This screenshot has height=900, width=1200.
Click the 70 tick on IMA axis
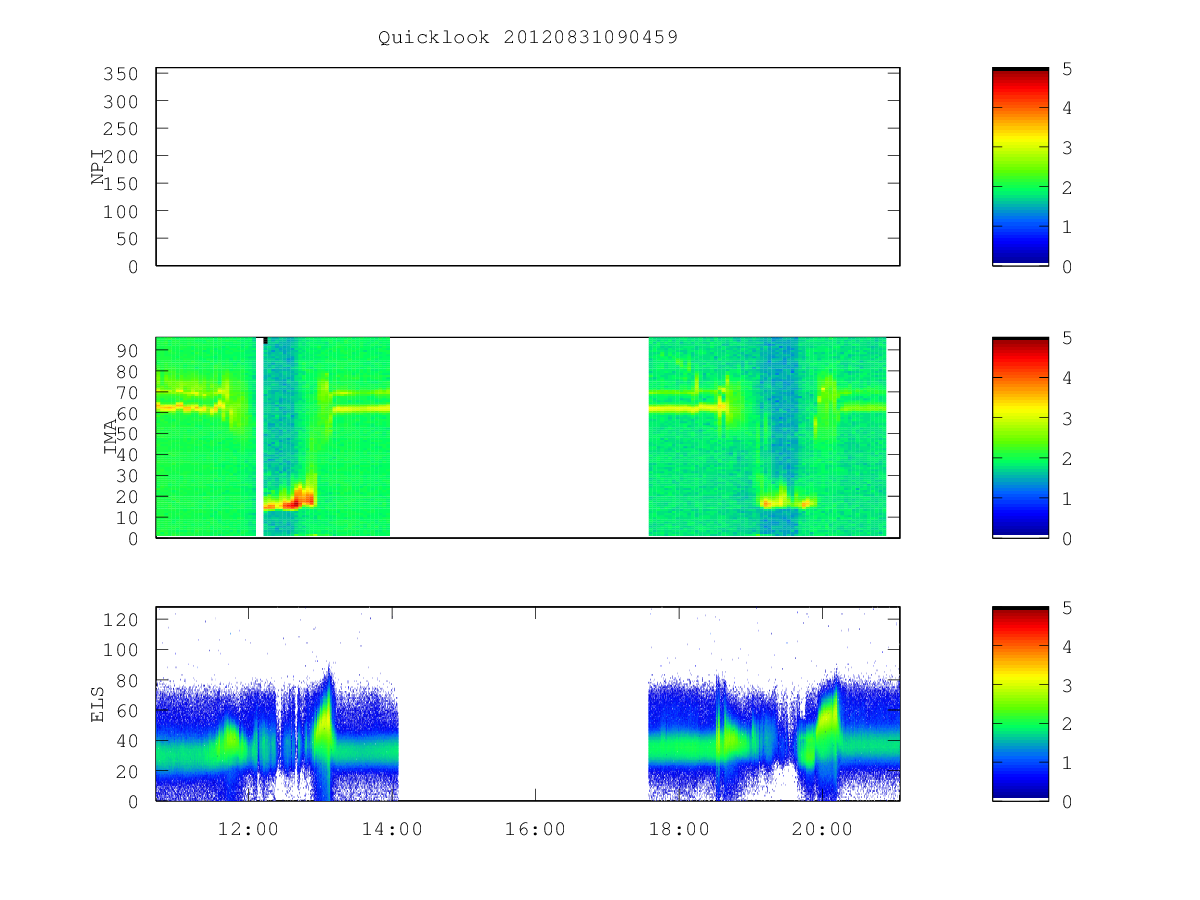point(129,392)
